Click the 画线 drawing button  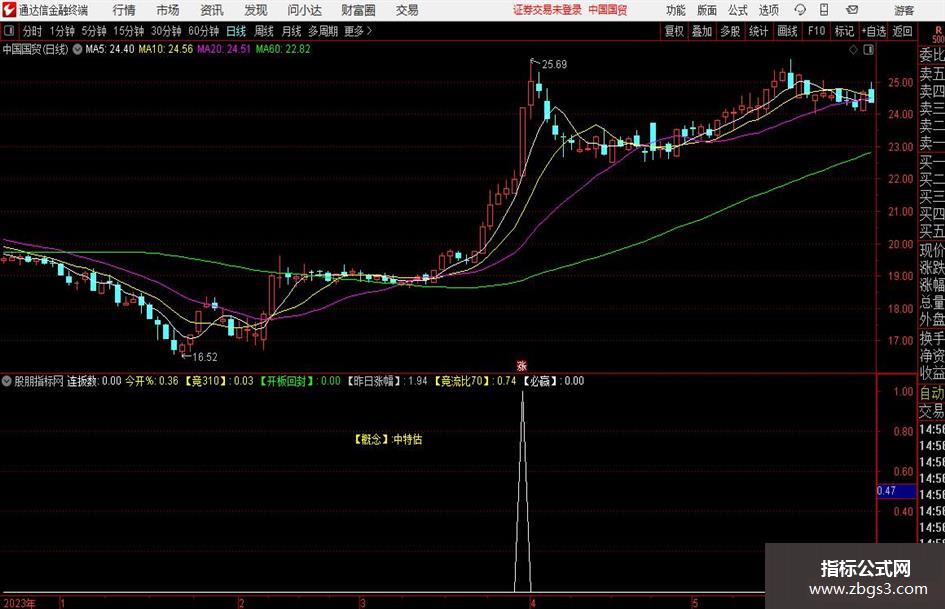click(787, 31)
